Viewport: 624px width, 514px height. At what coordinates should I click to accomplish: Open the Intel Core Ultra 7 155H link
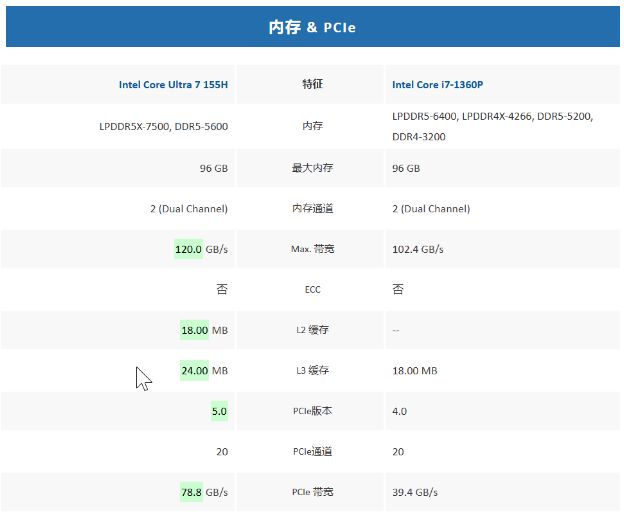[173, 84]
